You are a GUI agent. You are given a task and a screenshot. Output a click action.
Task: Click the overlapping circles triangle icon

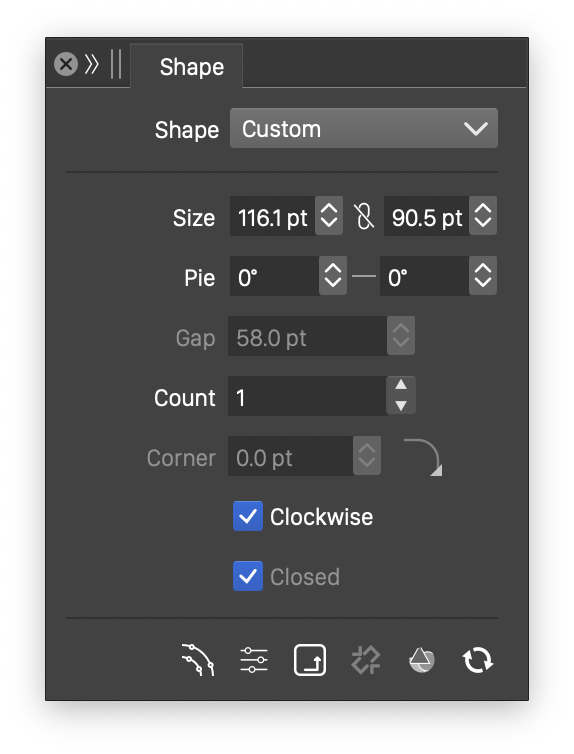coord(422,660)
